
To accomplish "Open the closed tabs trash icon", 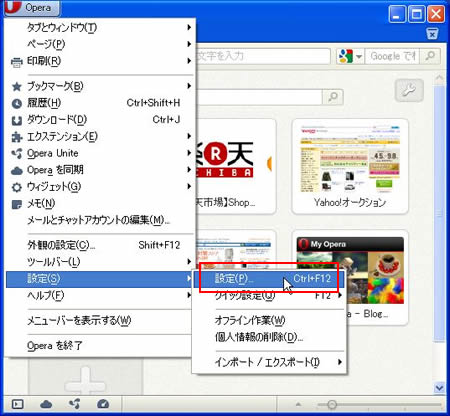I will (432, 34).
